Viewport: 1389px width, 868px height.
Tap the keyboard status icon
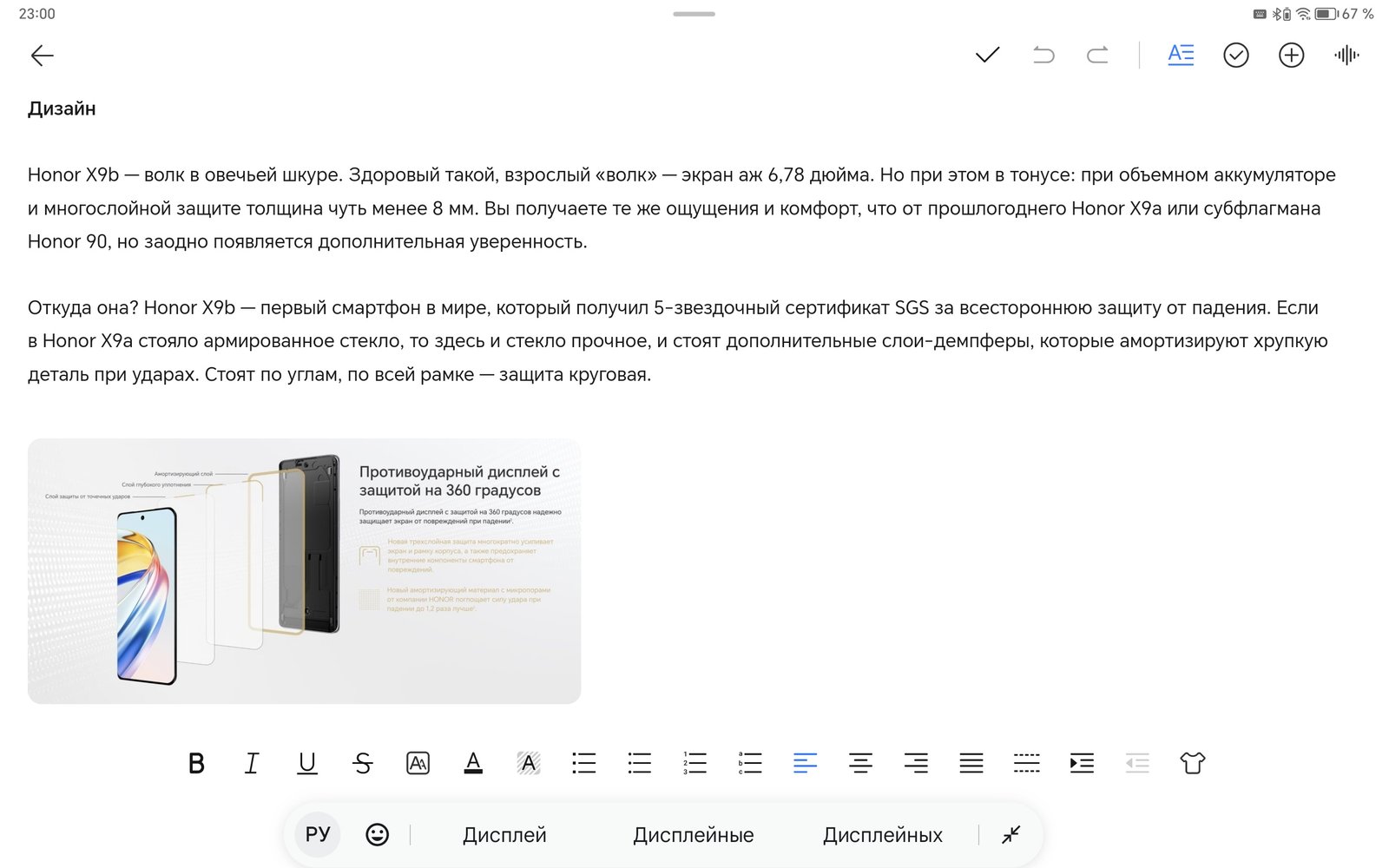tap(1260, 14)
